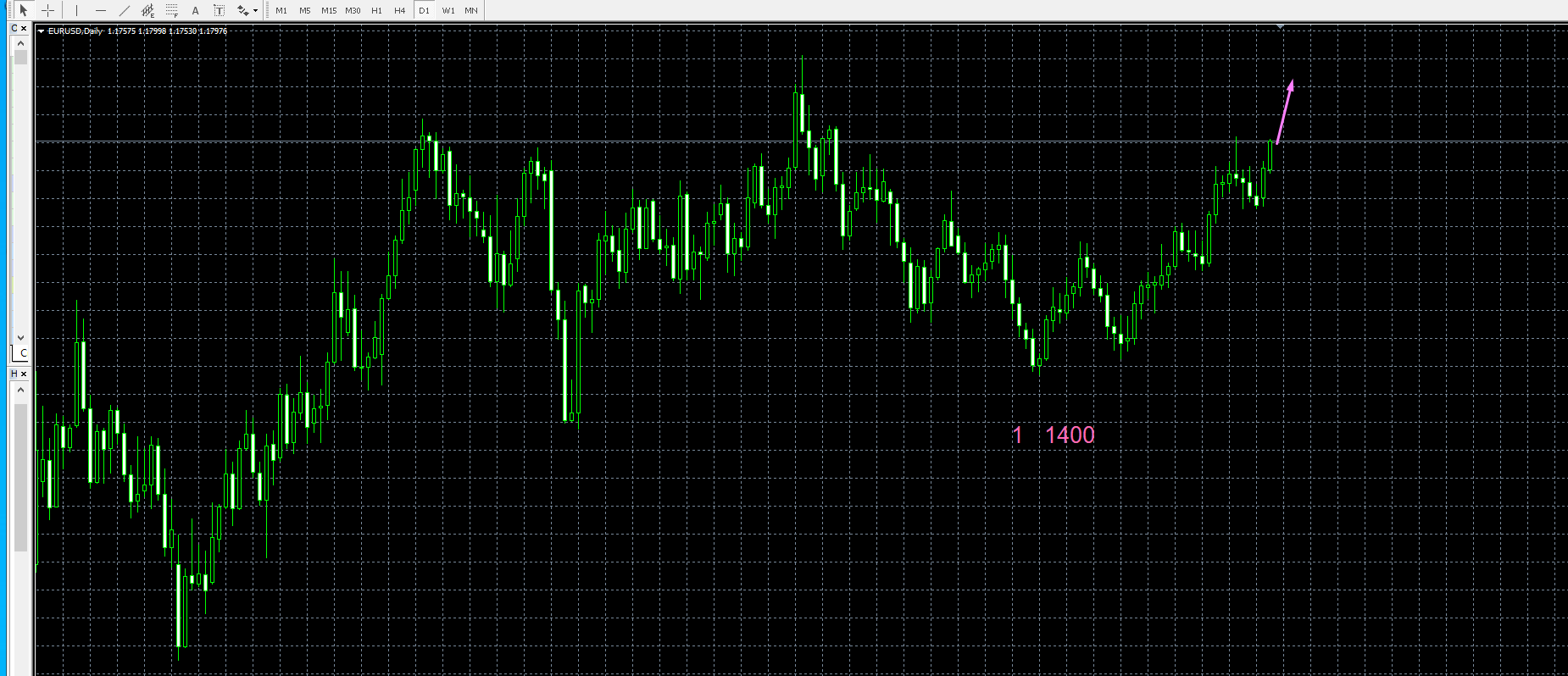
Task: Click the arrows objects tool icon
Action: pyautogui.click(x=242, y=10)
